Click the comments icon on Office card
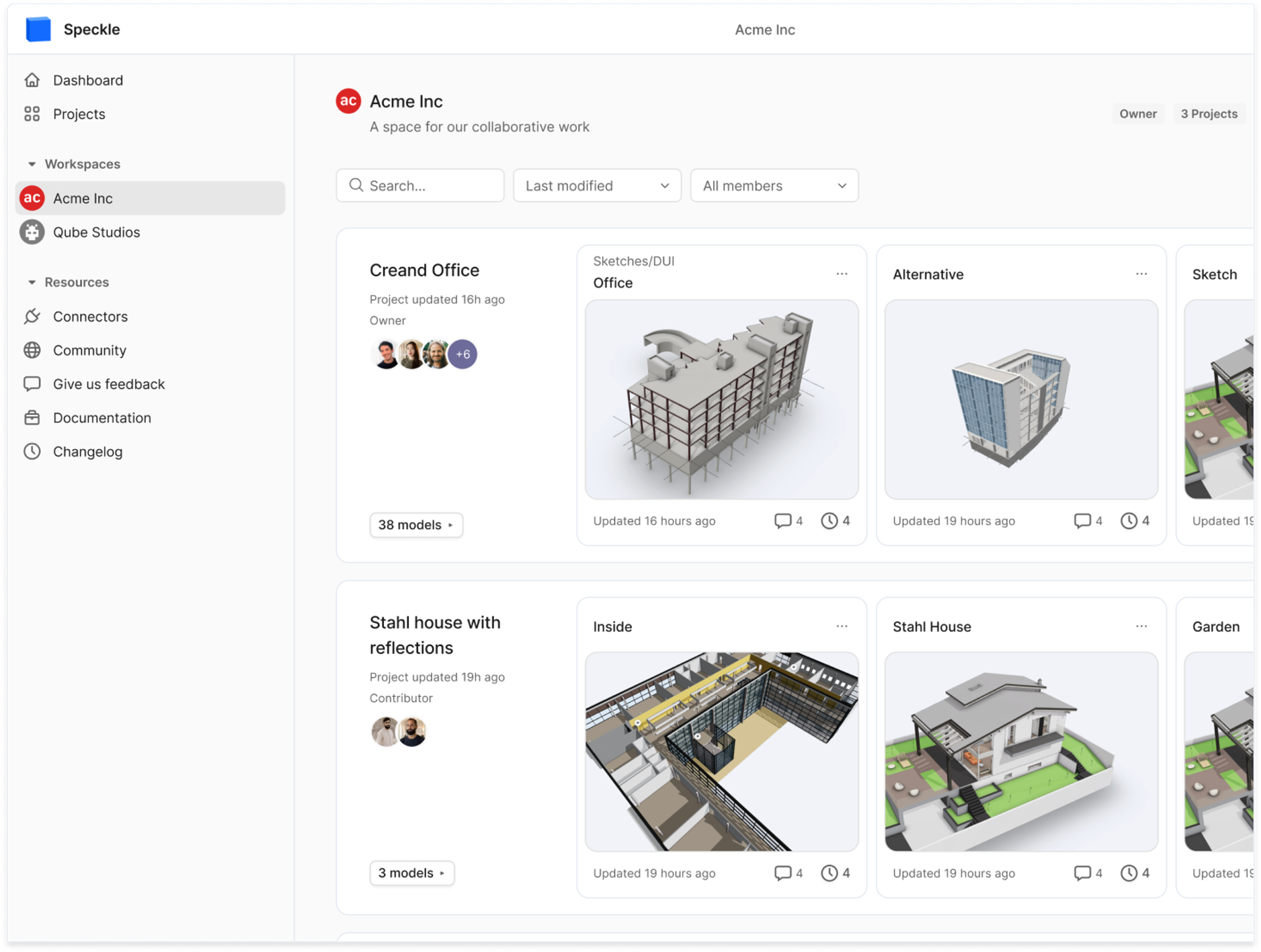1261x952 pixels. [x=783, y=521]
